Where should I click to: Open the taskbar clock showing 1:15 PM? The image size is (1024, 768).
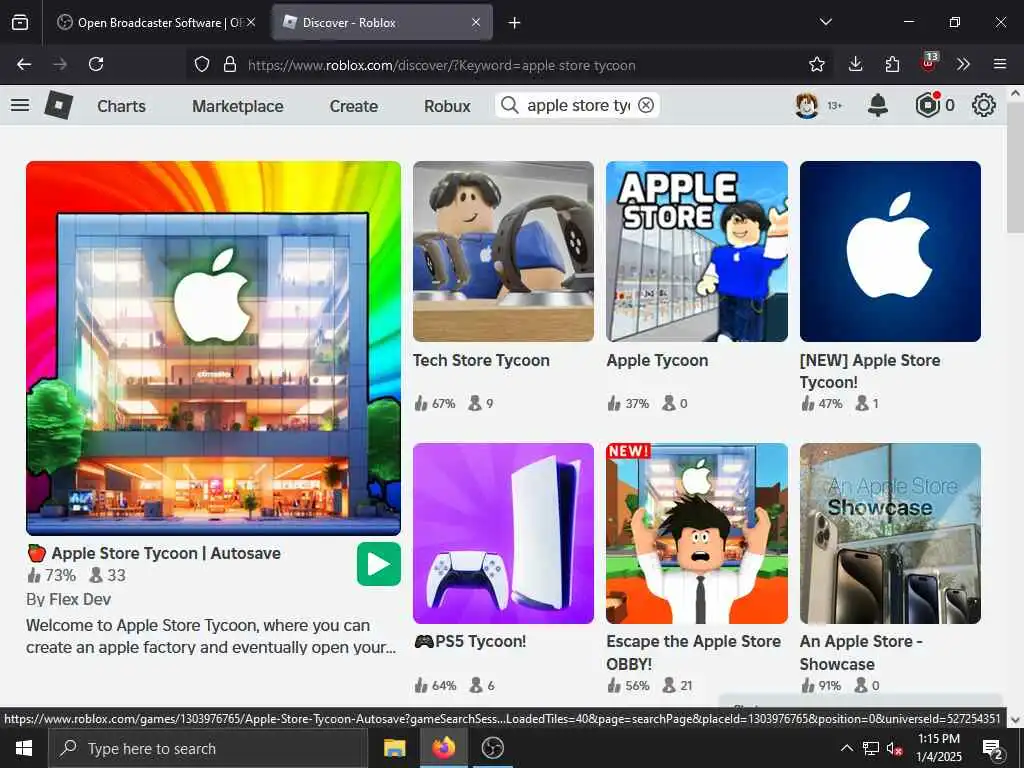click(x=939, y=748)
